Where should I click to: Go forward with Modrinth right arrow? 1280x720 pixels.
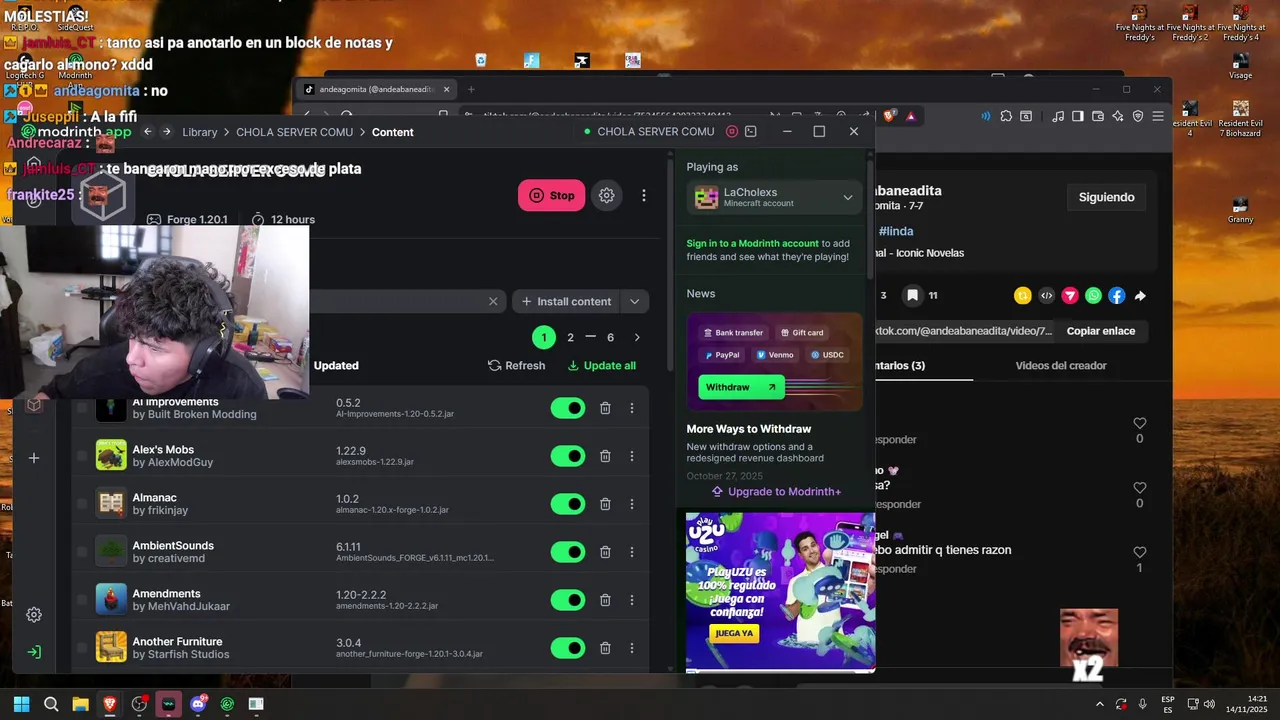click(167, 131)
